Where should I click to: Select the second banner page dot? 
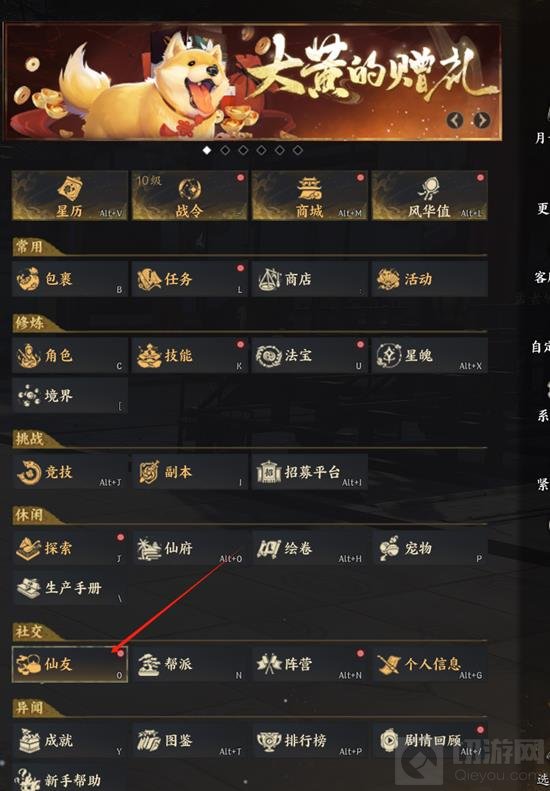(x=225, y=150)
